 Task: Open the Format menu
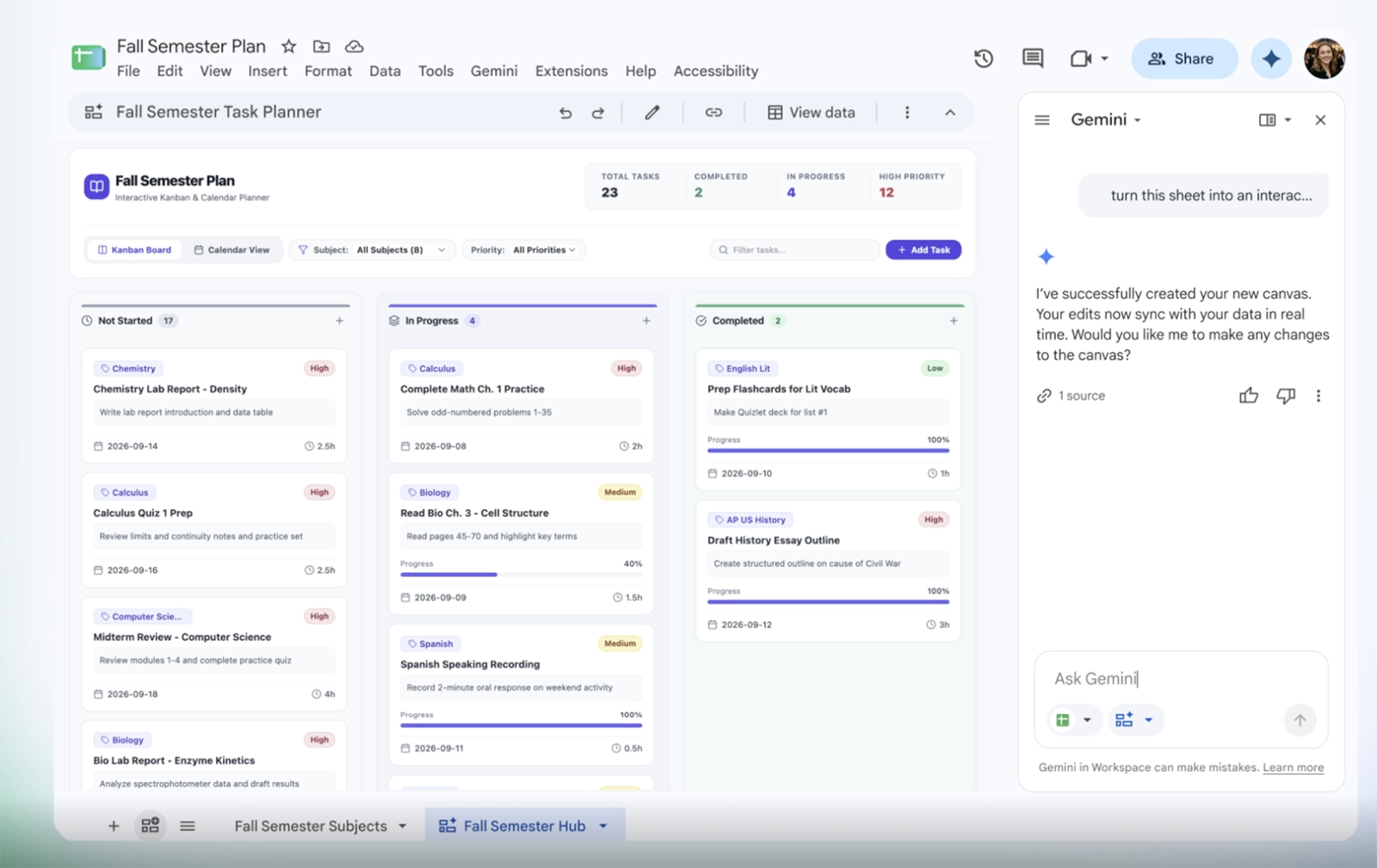328,71
